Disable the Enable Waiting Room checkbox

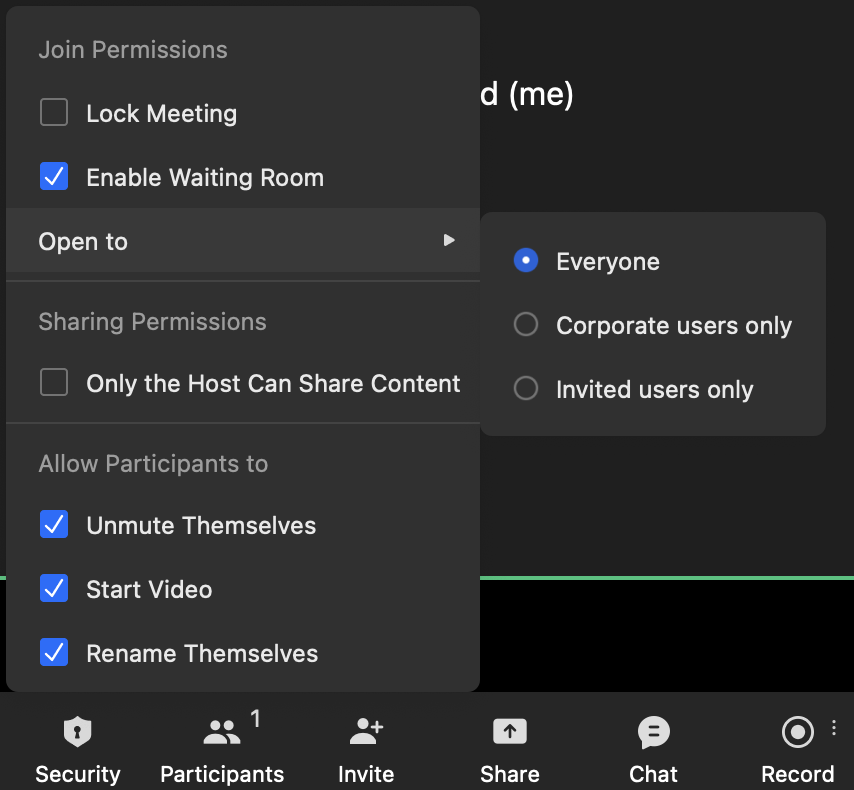pos(54,177)
